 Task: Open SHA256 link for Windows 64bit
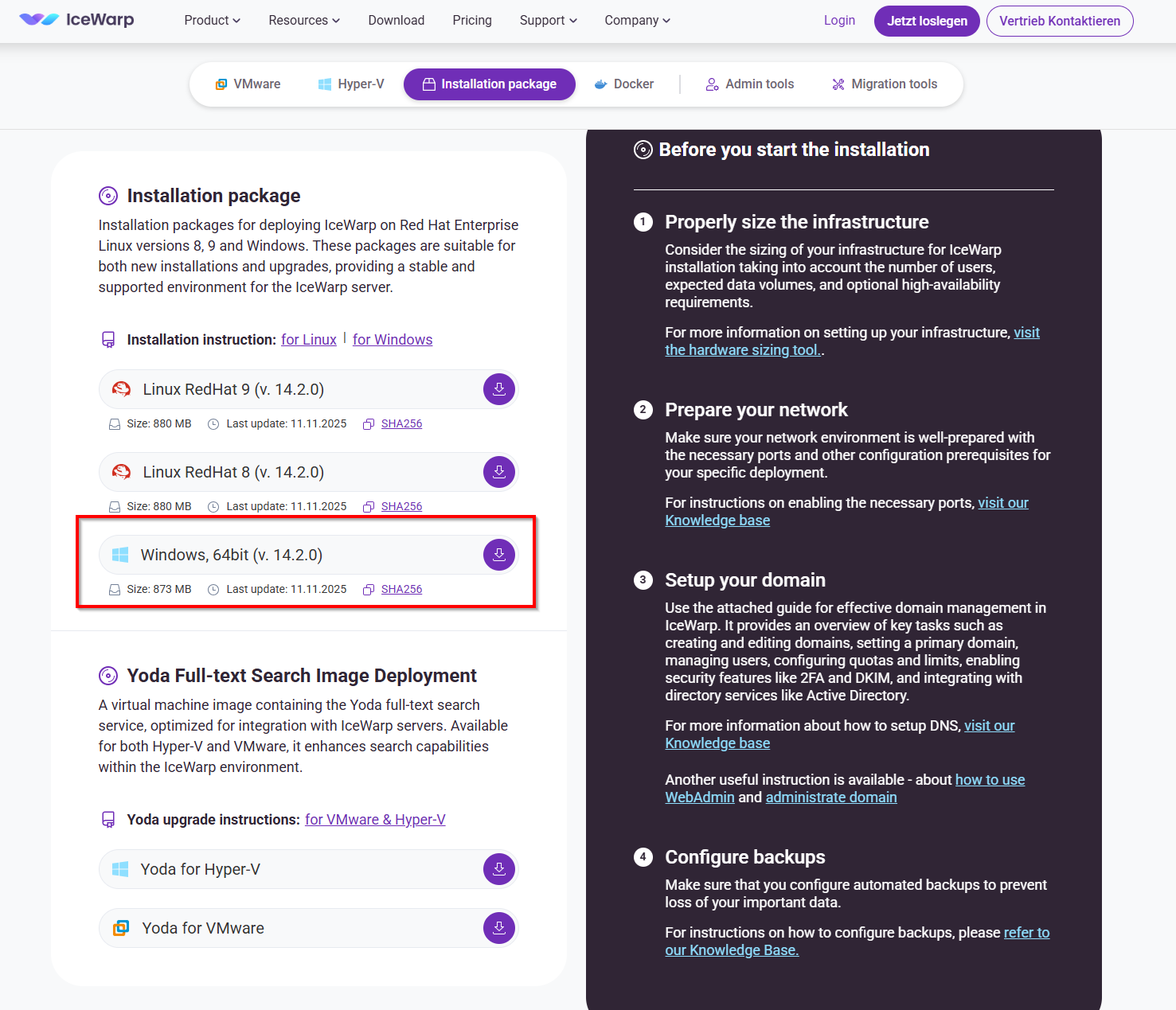[401, 590]
